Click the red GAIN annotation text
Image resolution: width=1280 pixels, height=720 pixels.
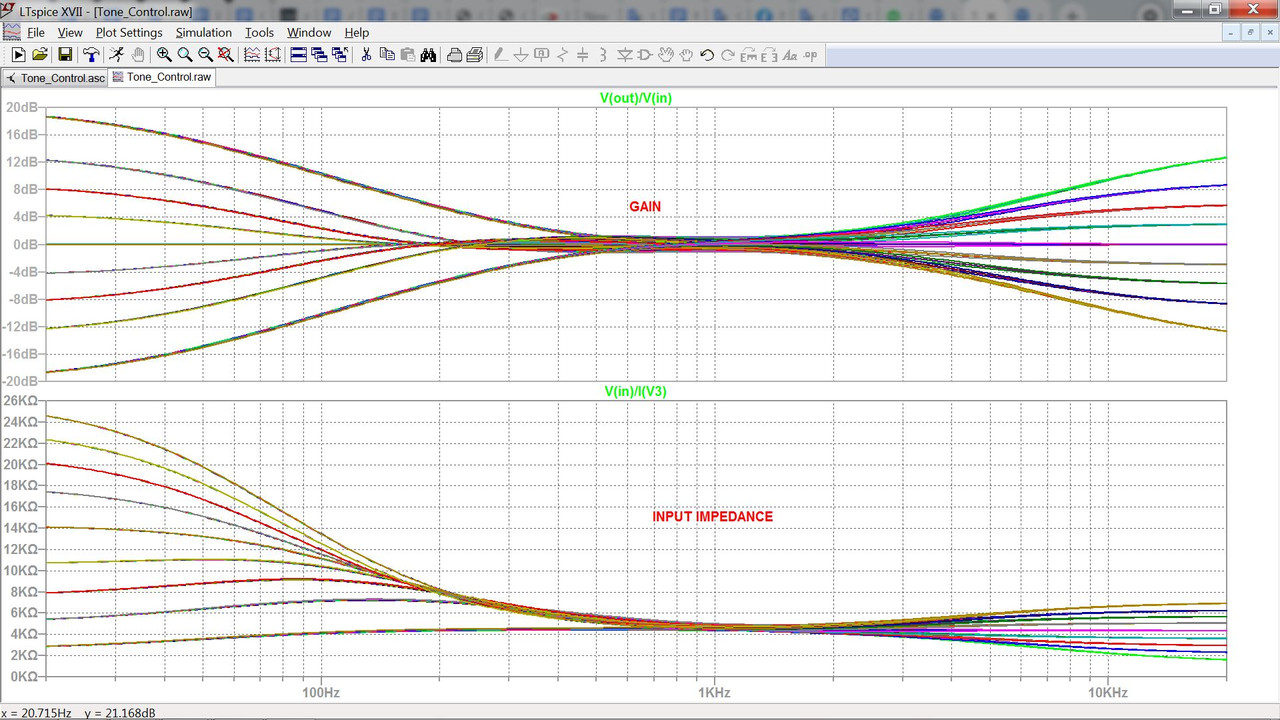645,207
